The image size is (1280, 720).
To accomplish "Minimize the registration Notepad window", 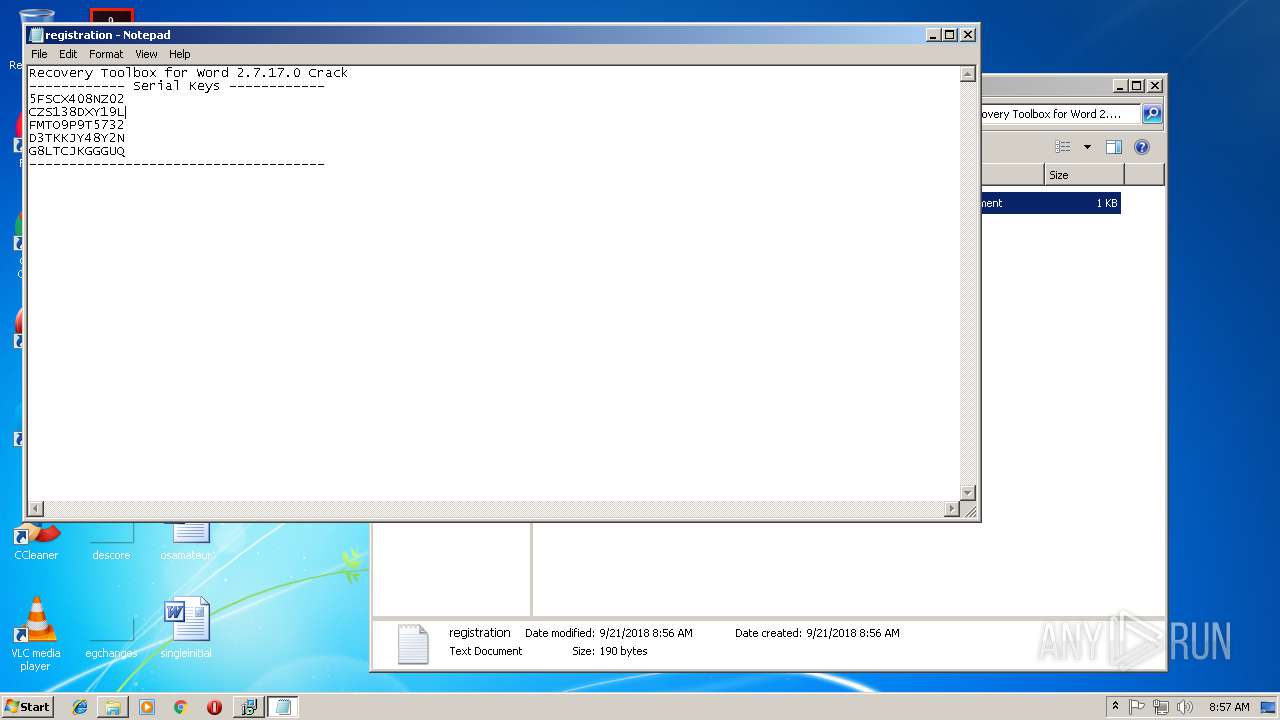I will coord(933,34).
